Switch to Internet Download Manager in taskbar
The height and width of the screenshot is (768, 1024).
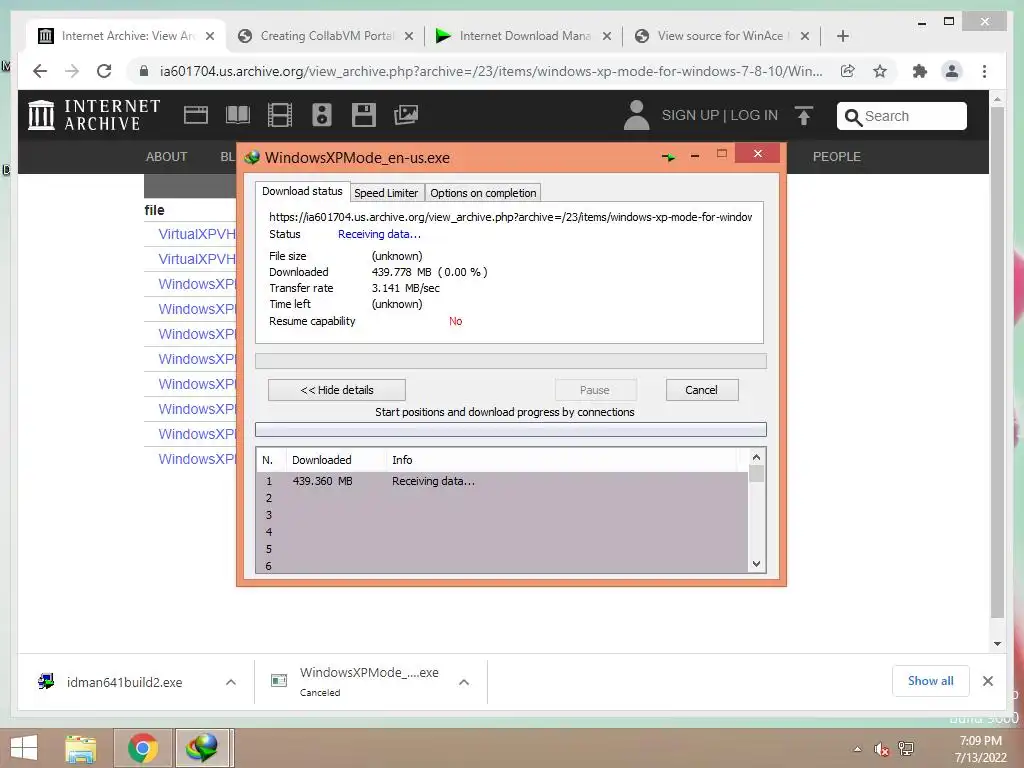click(202, 748)
